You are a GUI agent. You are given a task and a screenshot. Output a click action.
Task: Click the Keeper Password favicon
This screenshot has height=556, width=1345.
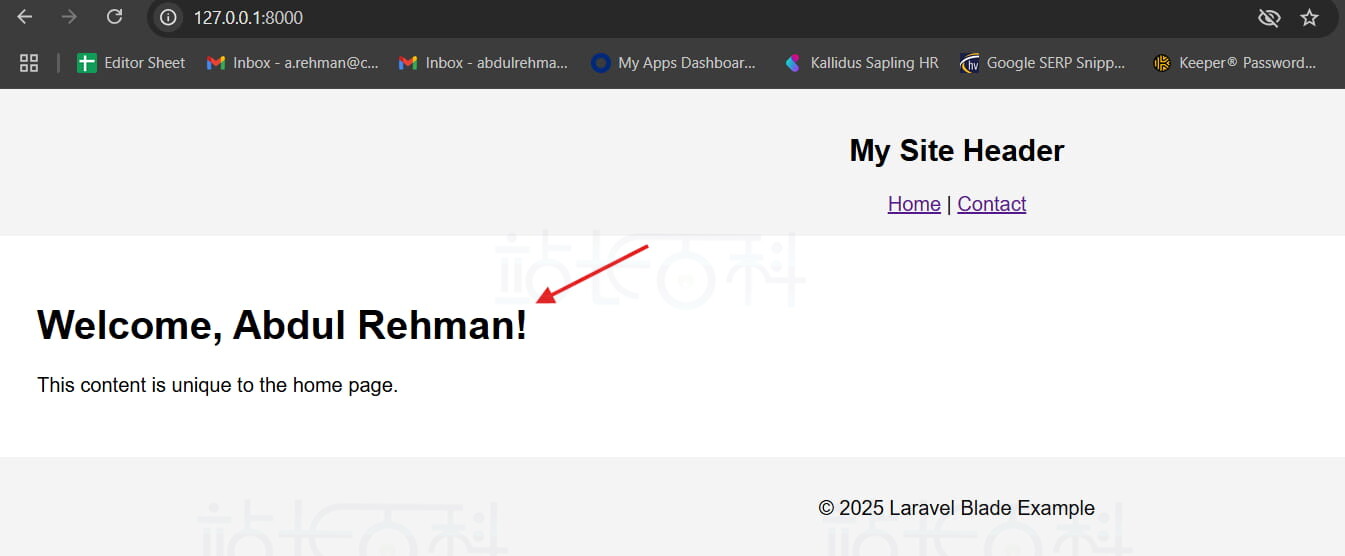(x=1162, y=63)
